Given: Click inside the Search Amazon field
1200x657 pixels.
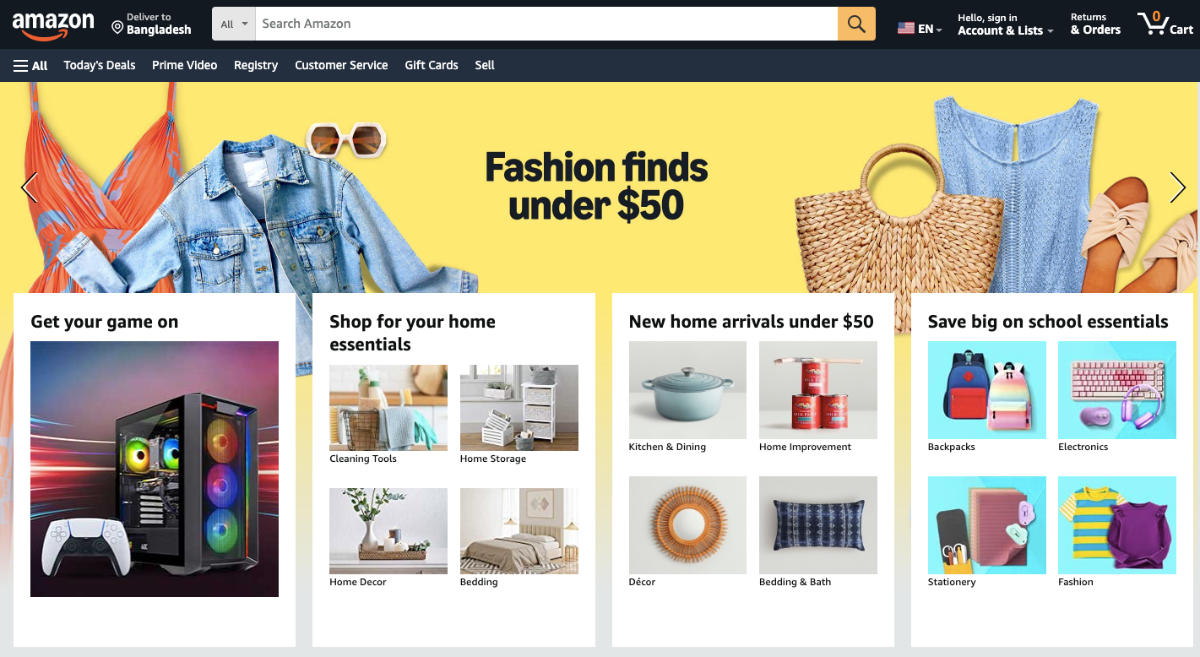Looking at the screenshot, I should click(x=546, y=24).
